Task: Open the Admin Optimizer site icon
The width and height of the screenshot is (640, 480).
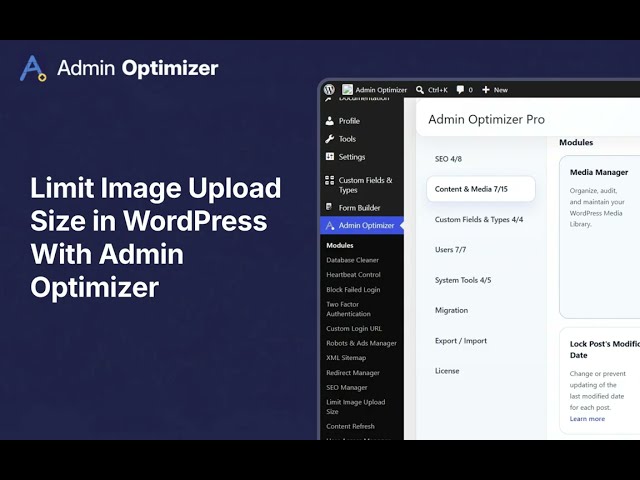Action: point(347,89)
